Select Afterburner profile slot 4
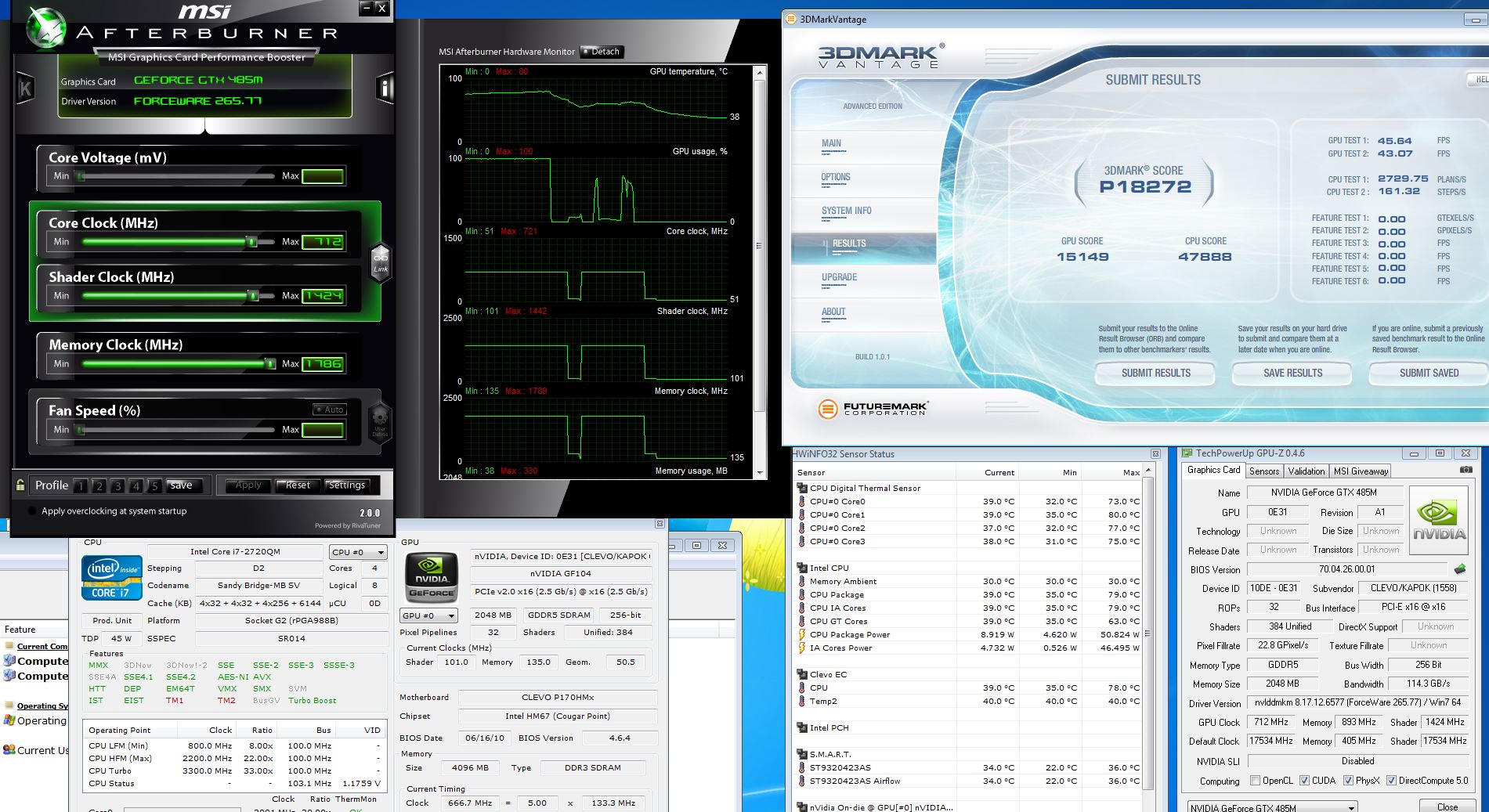The width and height of the screenshot is (1489, 812). coord(136,486)
